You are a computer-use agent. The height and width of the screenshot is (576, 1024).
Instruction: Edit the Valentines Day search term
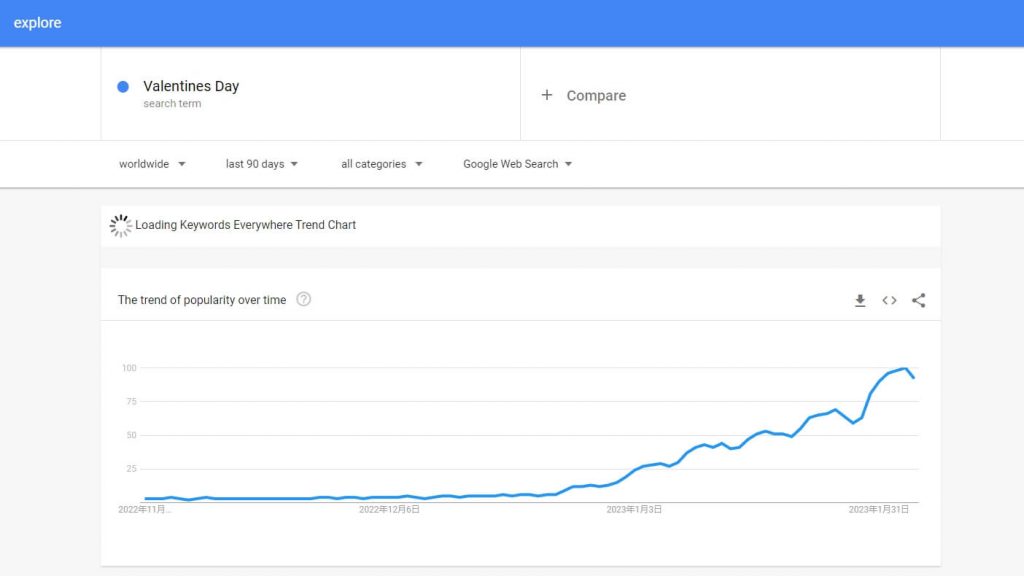pyautogui.click(x=191, y=86)
